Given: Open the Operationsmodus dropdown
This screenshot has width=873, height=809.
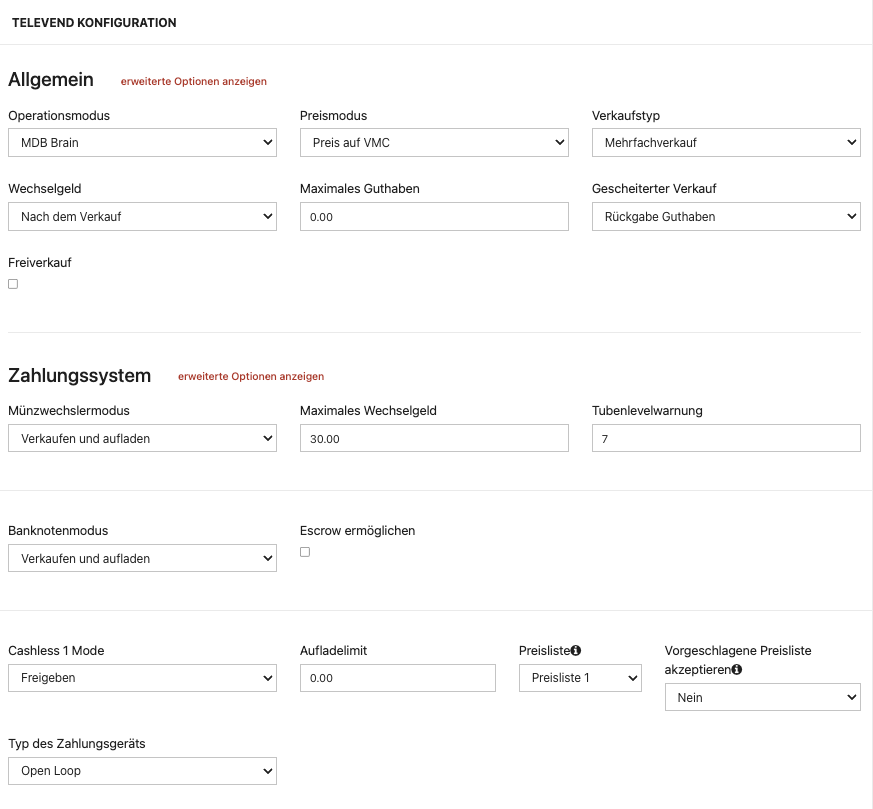Looking at the screenshot, I should point(142,143).
